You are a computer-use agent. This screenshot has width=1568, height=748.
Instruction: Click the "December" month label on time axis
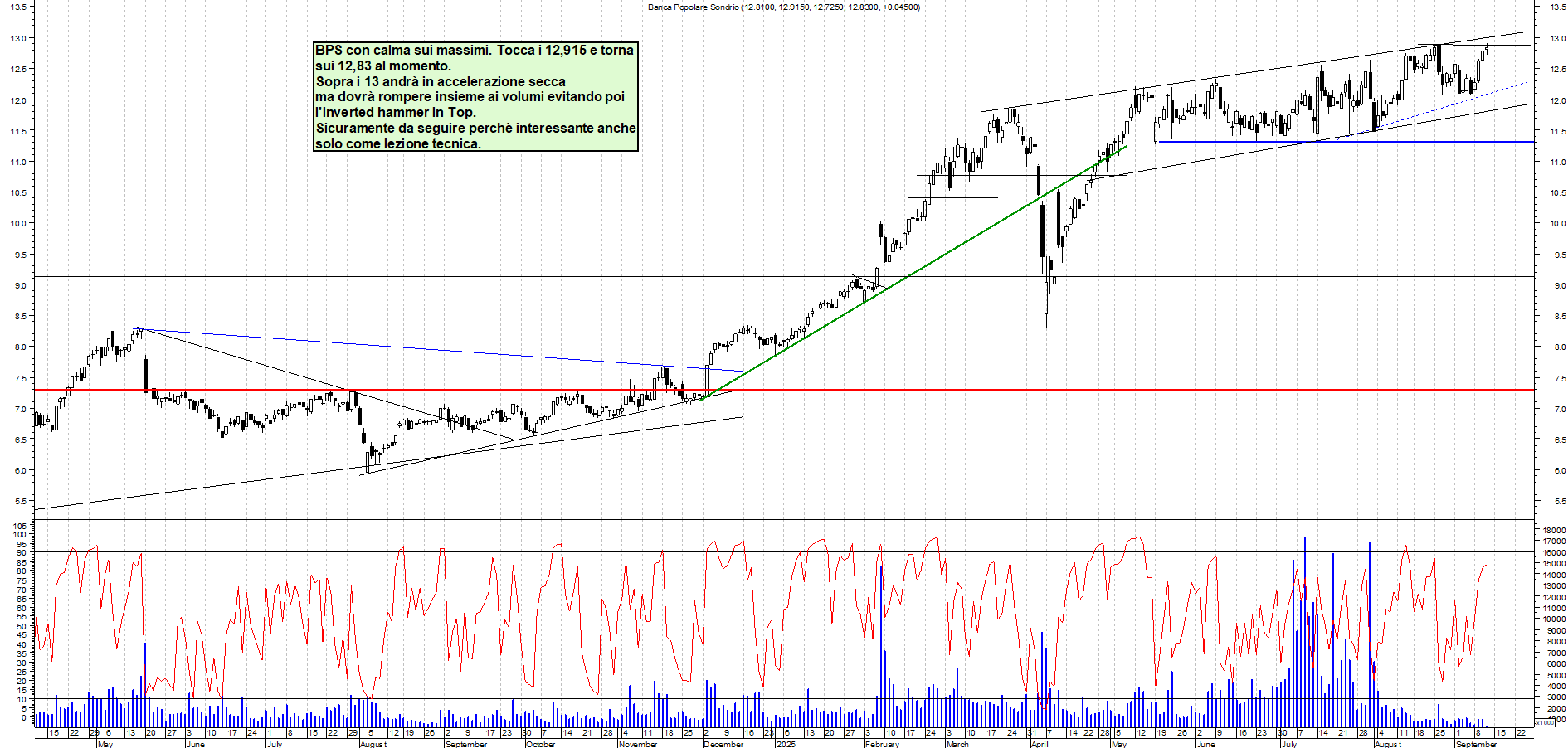click(x=723, y=744)
